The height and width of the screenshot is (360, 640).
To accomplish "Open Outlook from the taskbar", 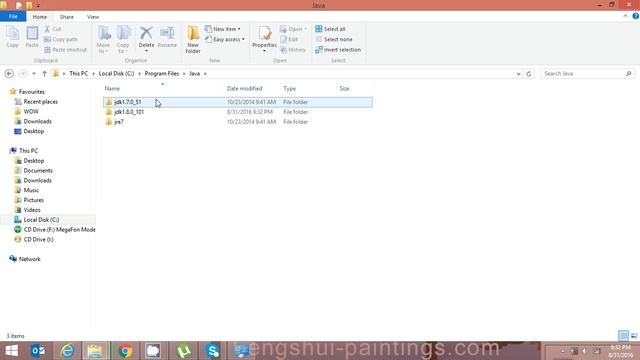I will (38, 351).
